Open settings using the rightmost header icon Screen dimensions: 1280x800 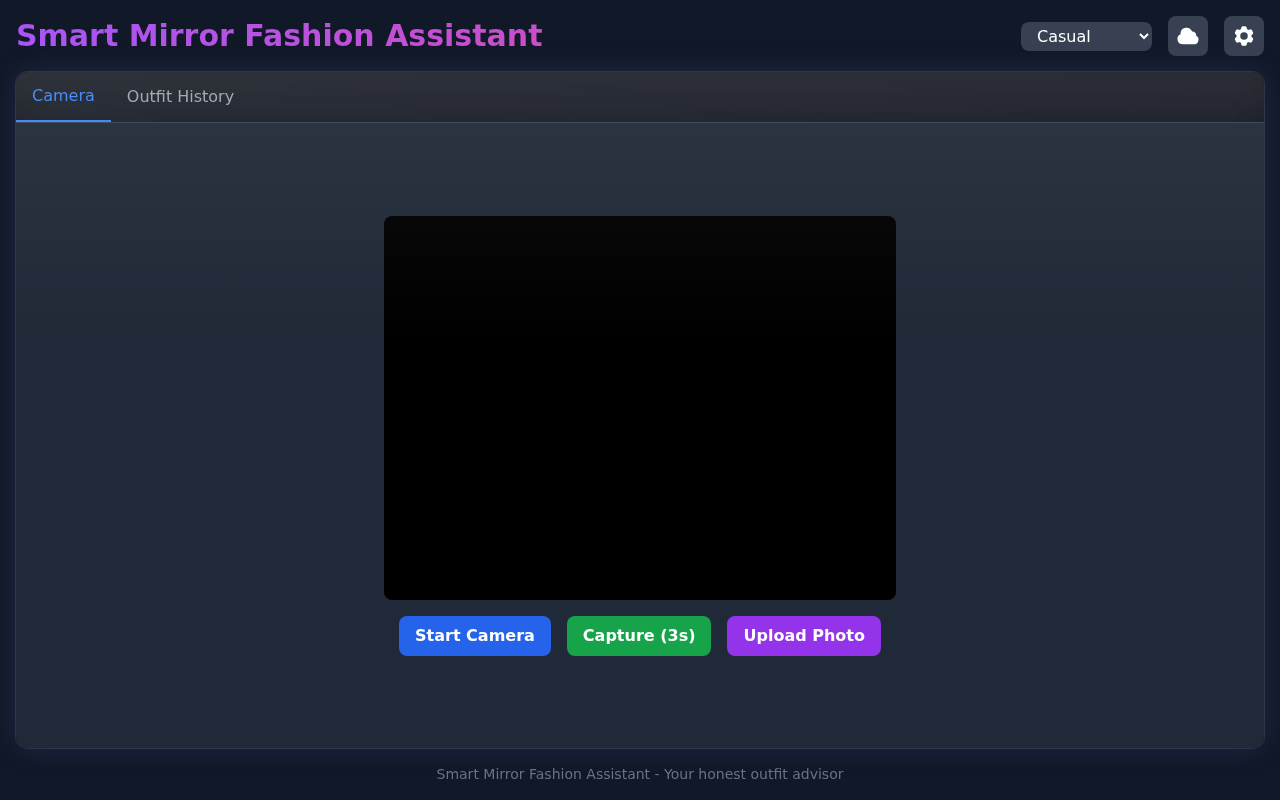pos(1243,35)
